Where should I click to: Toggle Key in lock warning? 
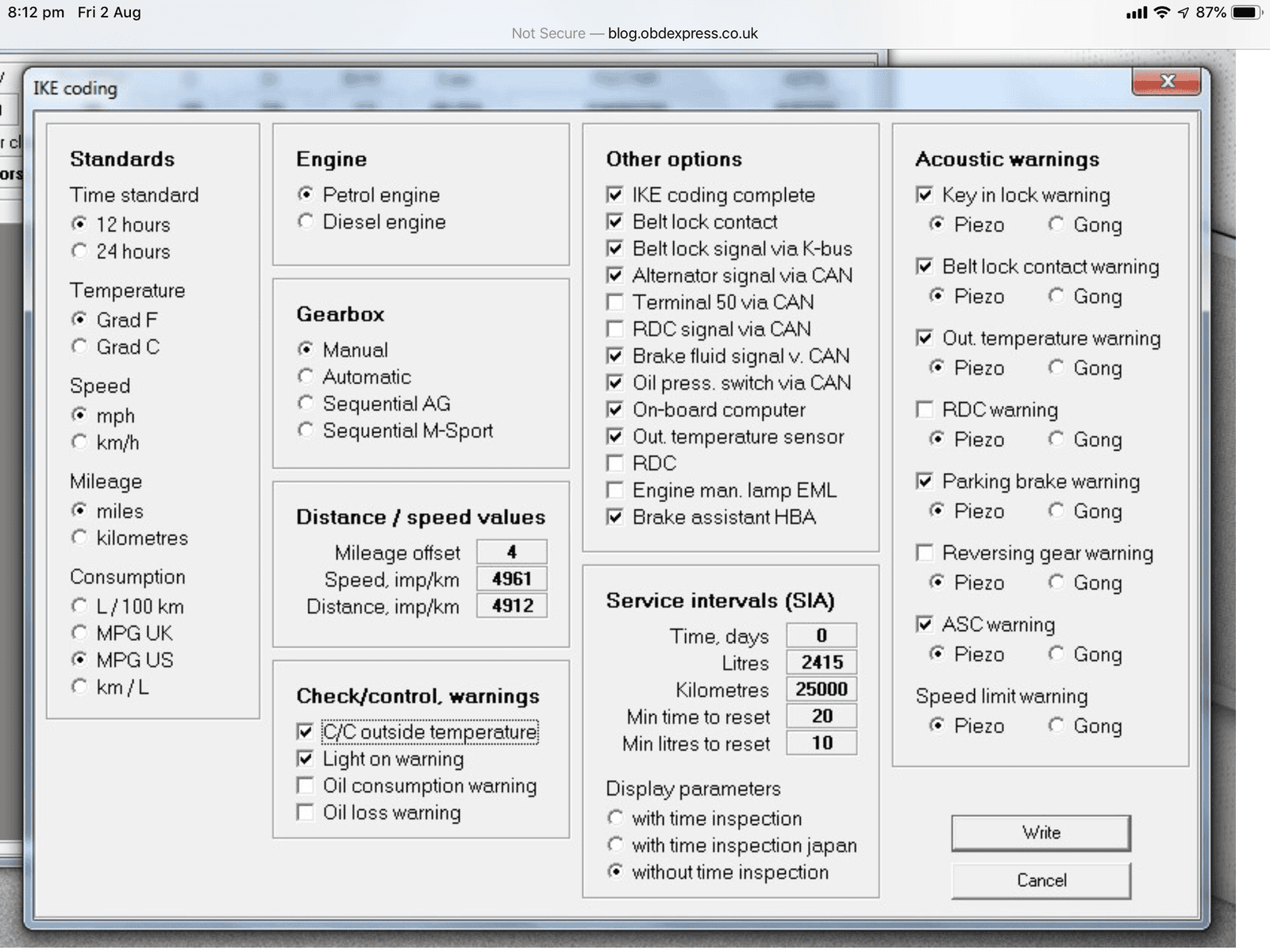tap(924, 194)
